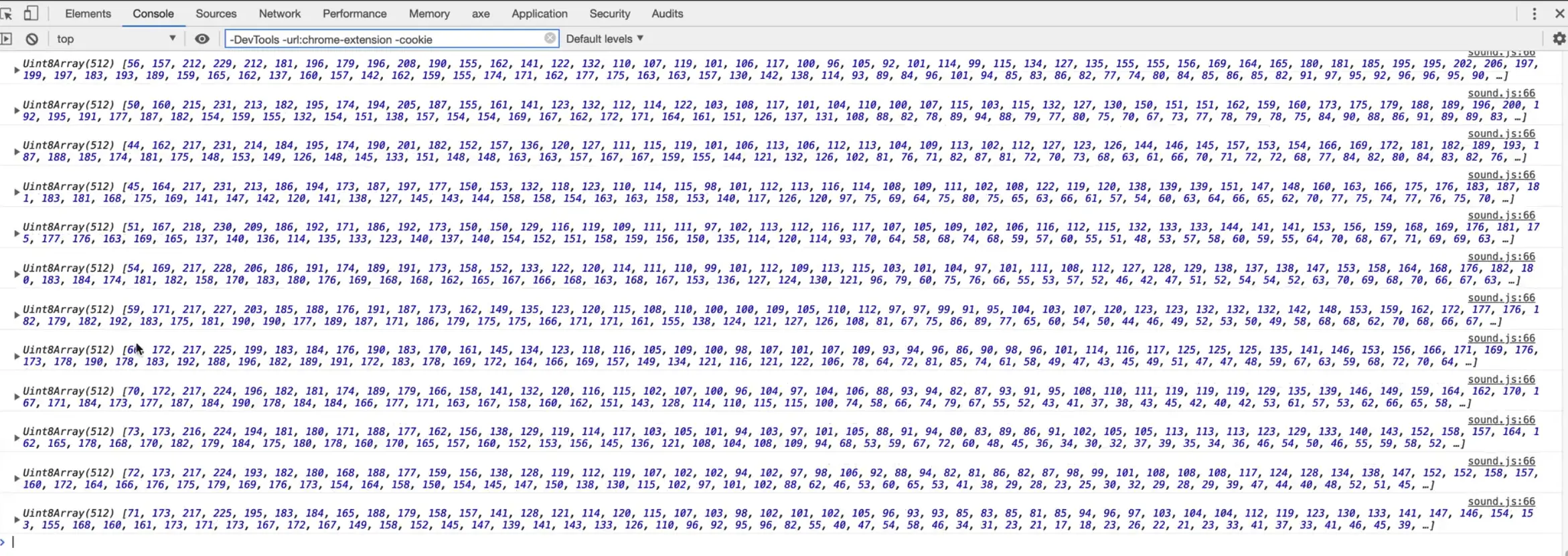Open the Default levels dropdown

[x=605, y=39]
